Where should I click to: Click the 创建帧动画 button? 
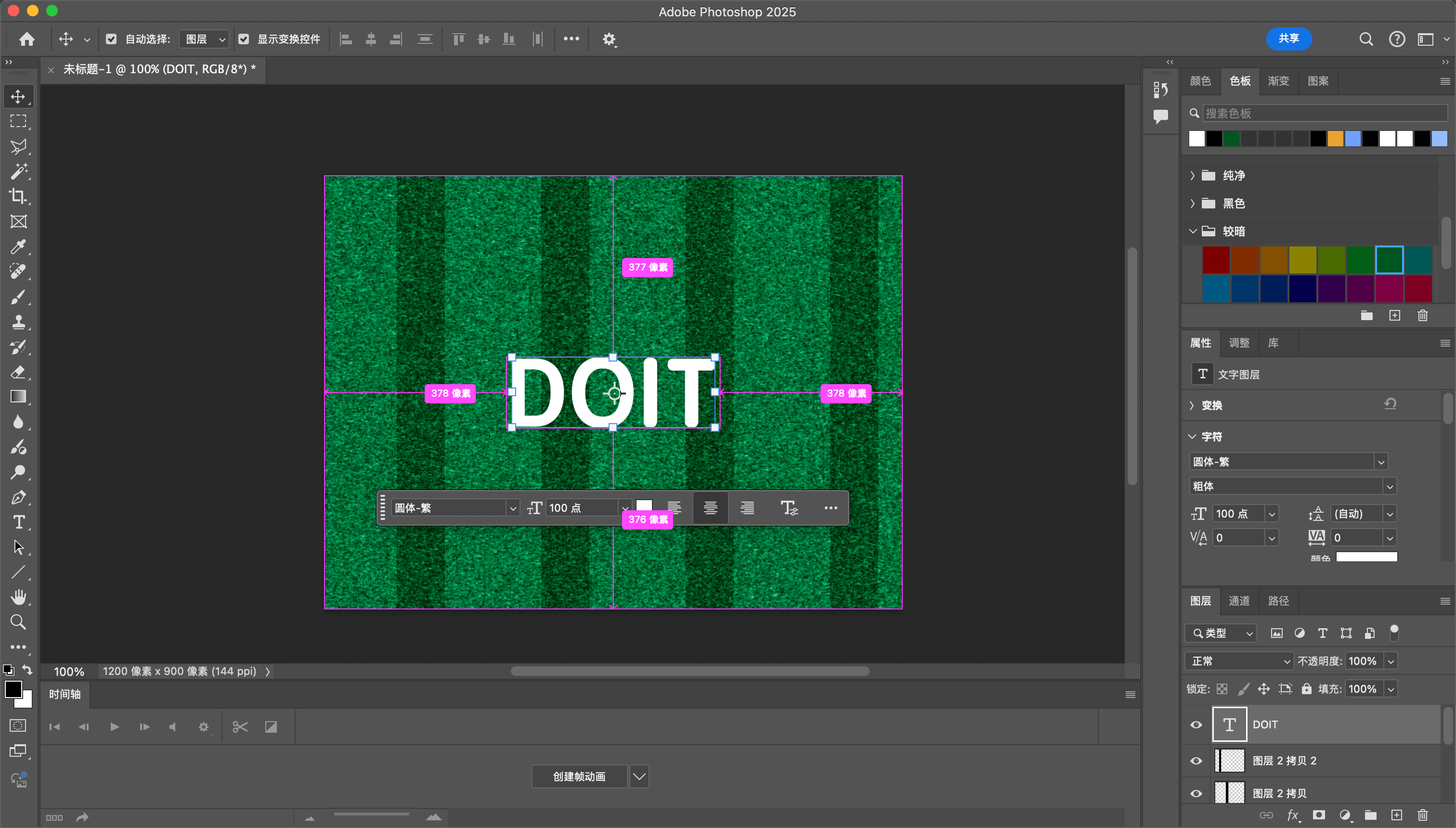pyautogui.click(x=579, y=777)
